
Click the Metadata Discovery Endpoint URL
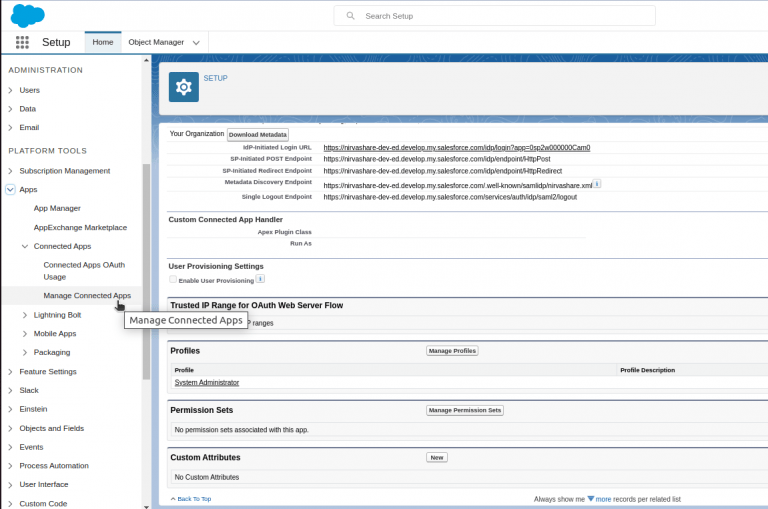(x=457, y=185)
